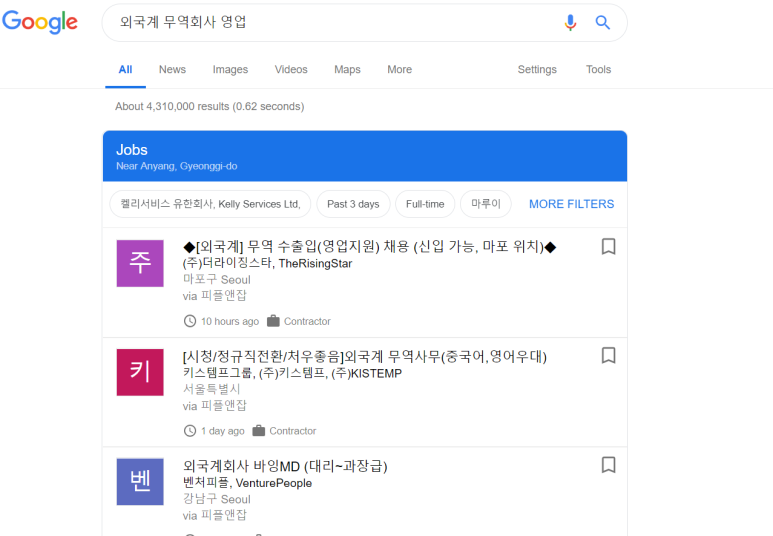Image resolution: width=773 pixels, height=536 pixels.
Task: Apply the Kelly Services Ltd filter chip
Action: [x=210, y=204]
